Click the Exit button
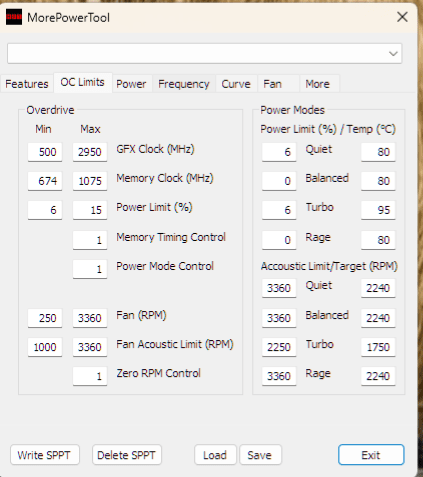 tap(371, 455)
